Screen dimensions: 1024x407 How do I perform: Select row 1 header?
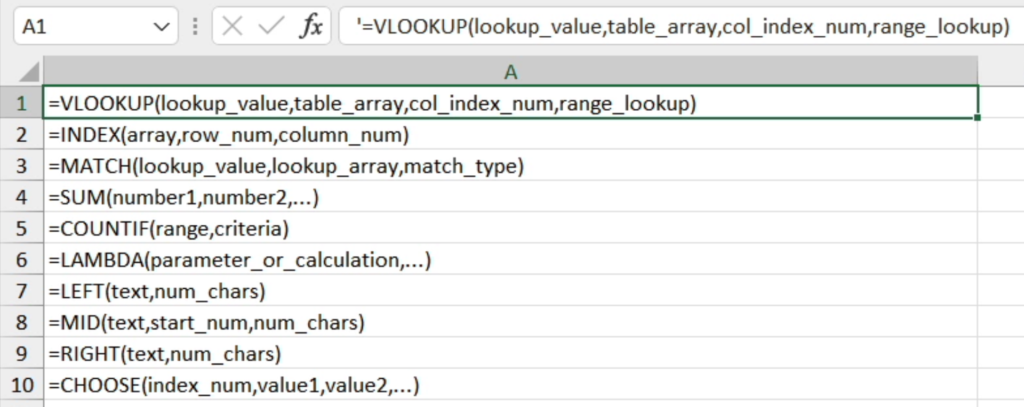pos(21,103)
